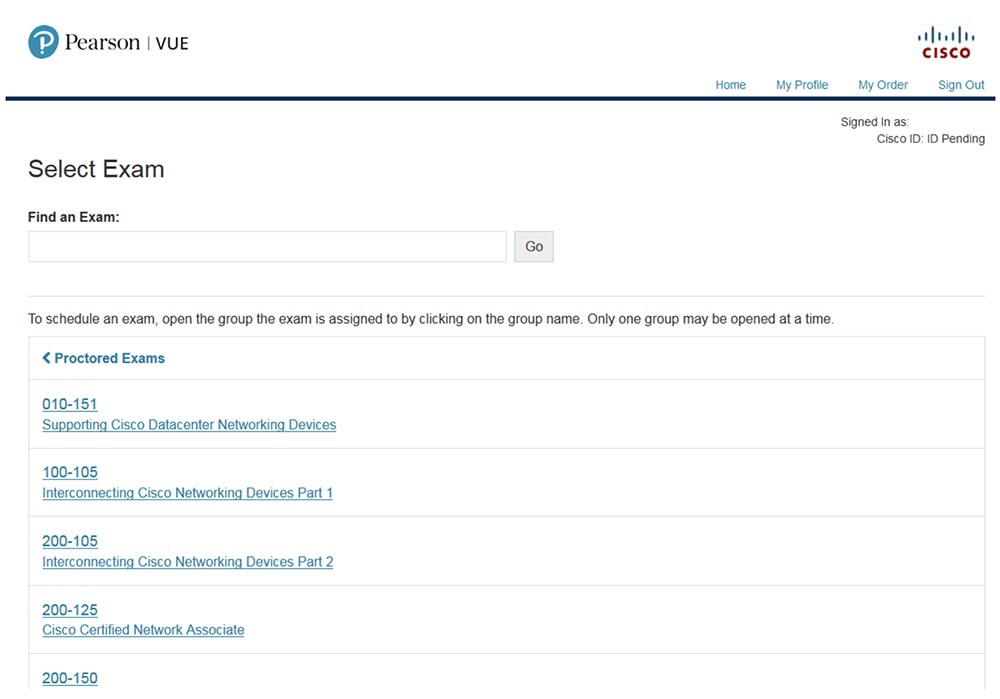This screenshot has height=699, width=1000.
Task: Select exam code 200-150
Action: pyautogui.click(x=70, y=678)
